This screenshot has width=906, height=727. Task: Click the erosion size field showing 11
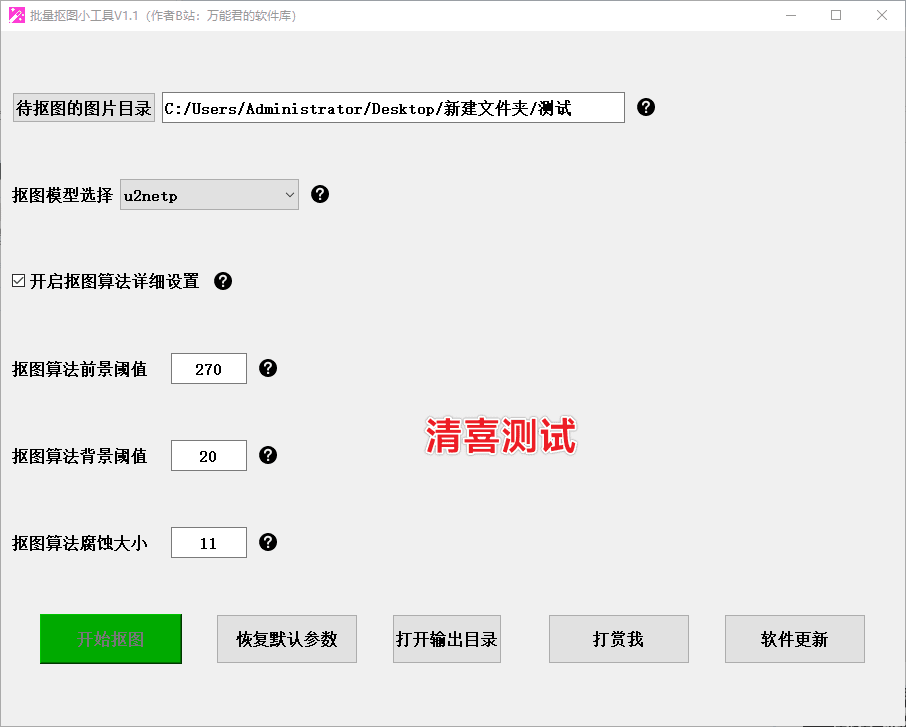[x=209, y=543]
